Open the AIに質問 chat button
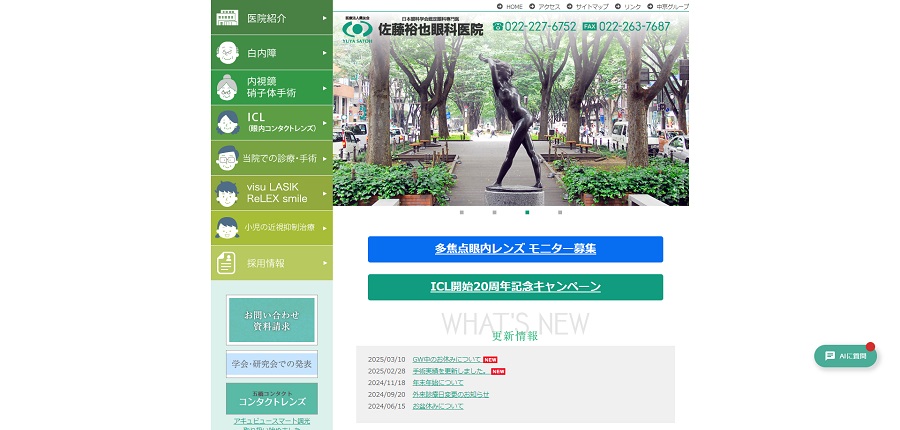Viewport: 900px width, 430px height. pyautogui.click(x=845, y=356)
